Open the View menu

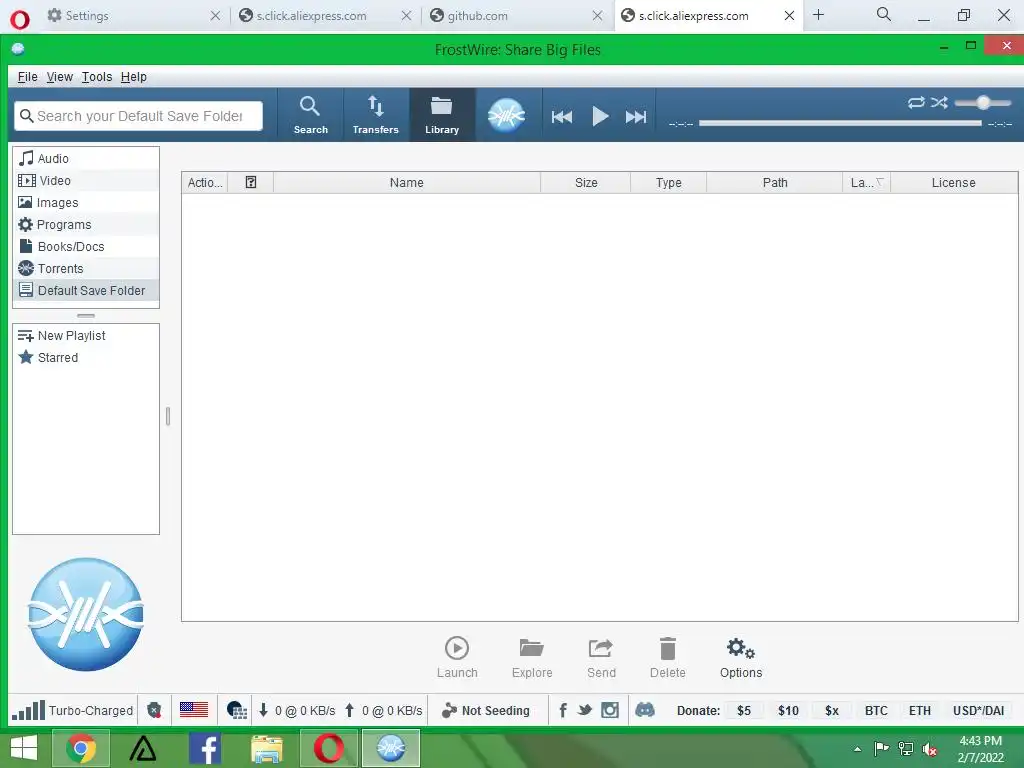59,77
